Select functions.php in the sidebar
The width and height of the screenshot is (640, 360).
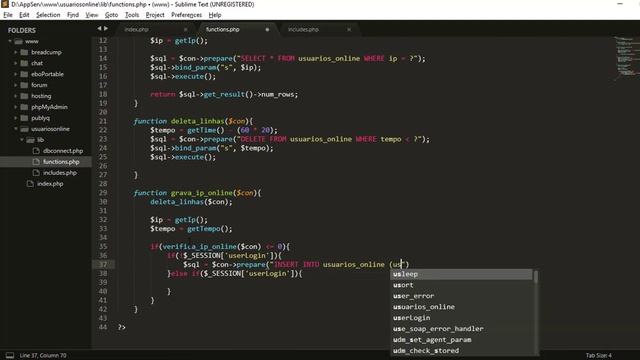pyautogui.click(x=61, y=162)
